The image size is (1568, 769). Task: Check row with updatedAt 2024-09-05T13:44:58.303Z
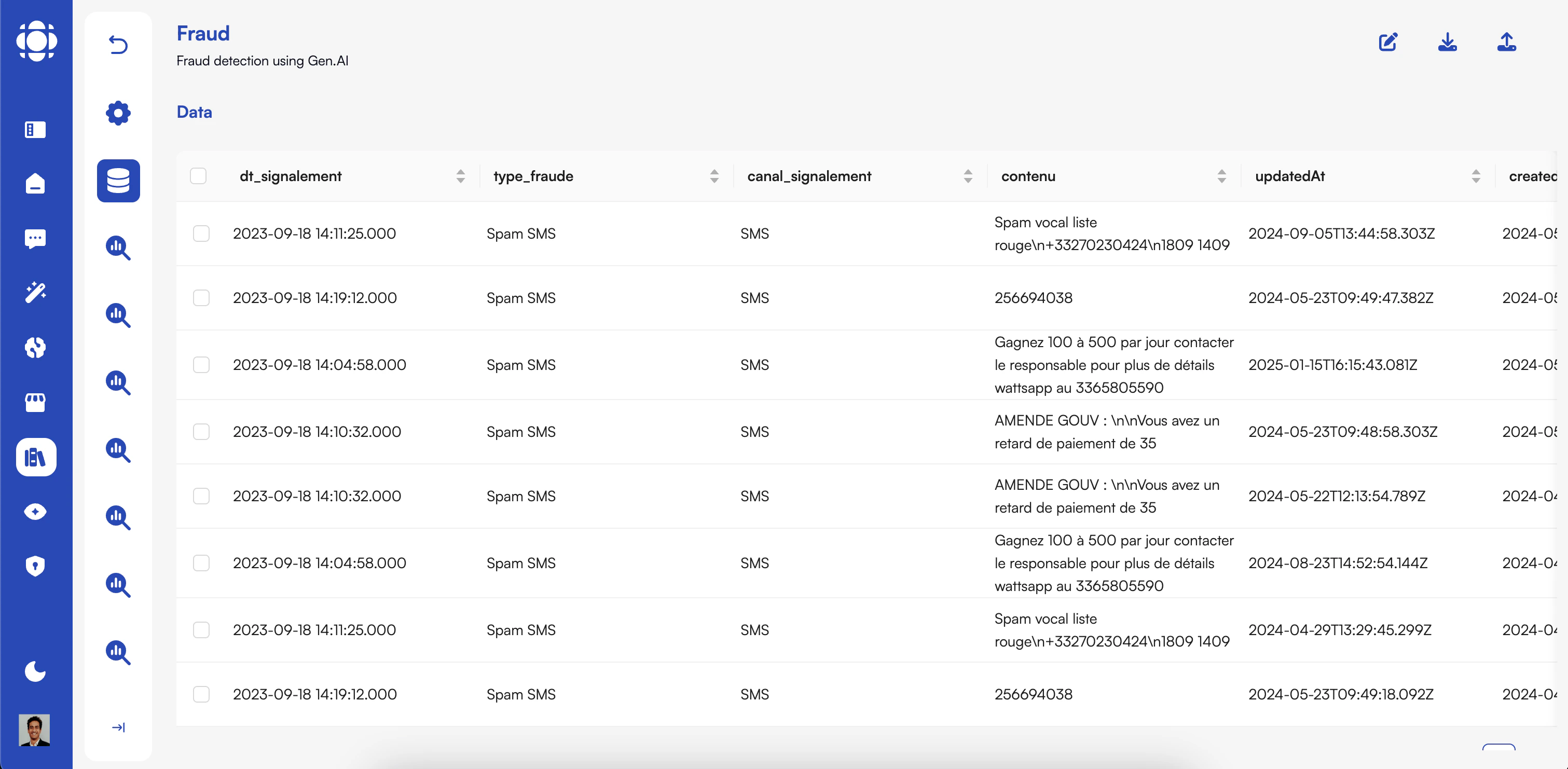pyautogui.click(x=201, y=234)
